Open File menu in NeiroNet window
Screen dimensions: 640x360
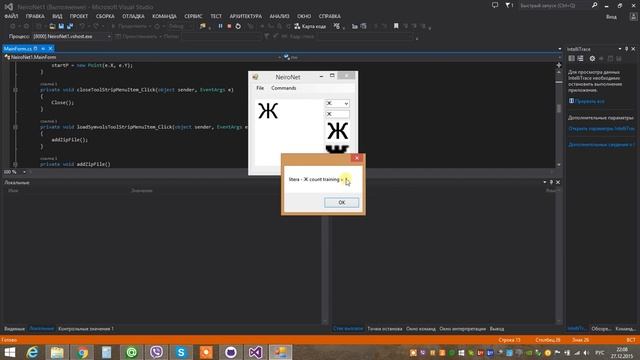[260, 88]
